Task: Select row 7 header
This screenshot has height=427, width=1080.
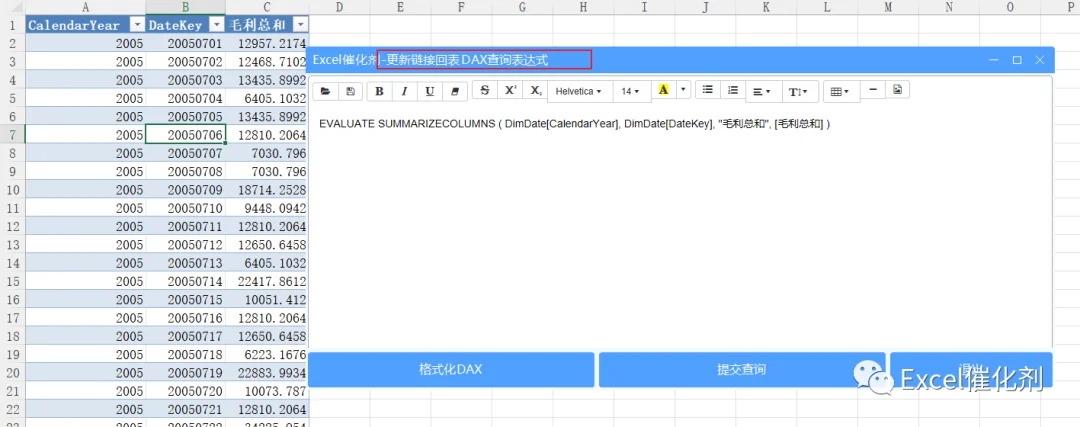Action: point(12,134)
